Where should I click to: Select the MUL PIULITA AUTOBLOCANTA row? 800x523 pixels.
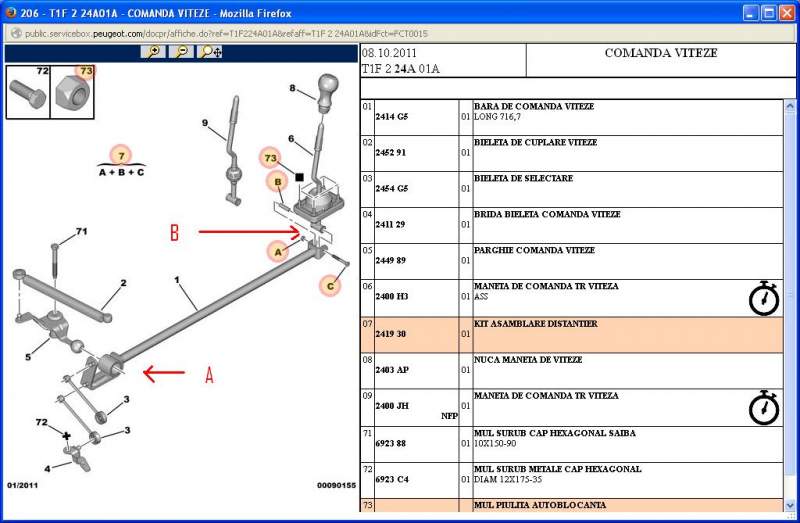(x=571, y=505)
